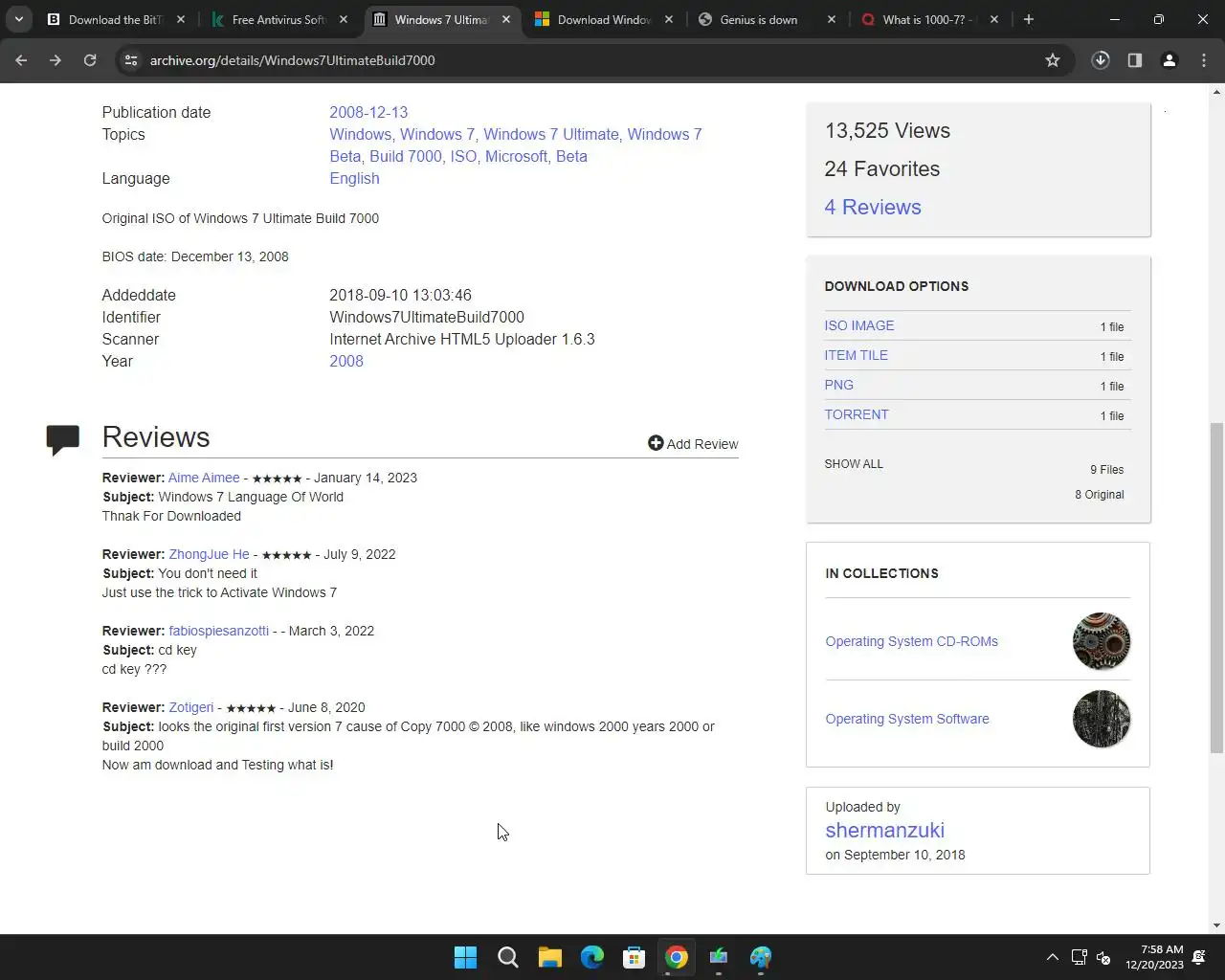Click the browser forward arrow
Image resolution: width=1225 pixels, height=980 pixels.
click(56, 60)
